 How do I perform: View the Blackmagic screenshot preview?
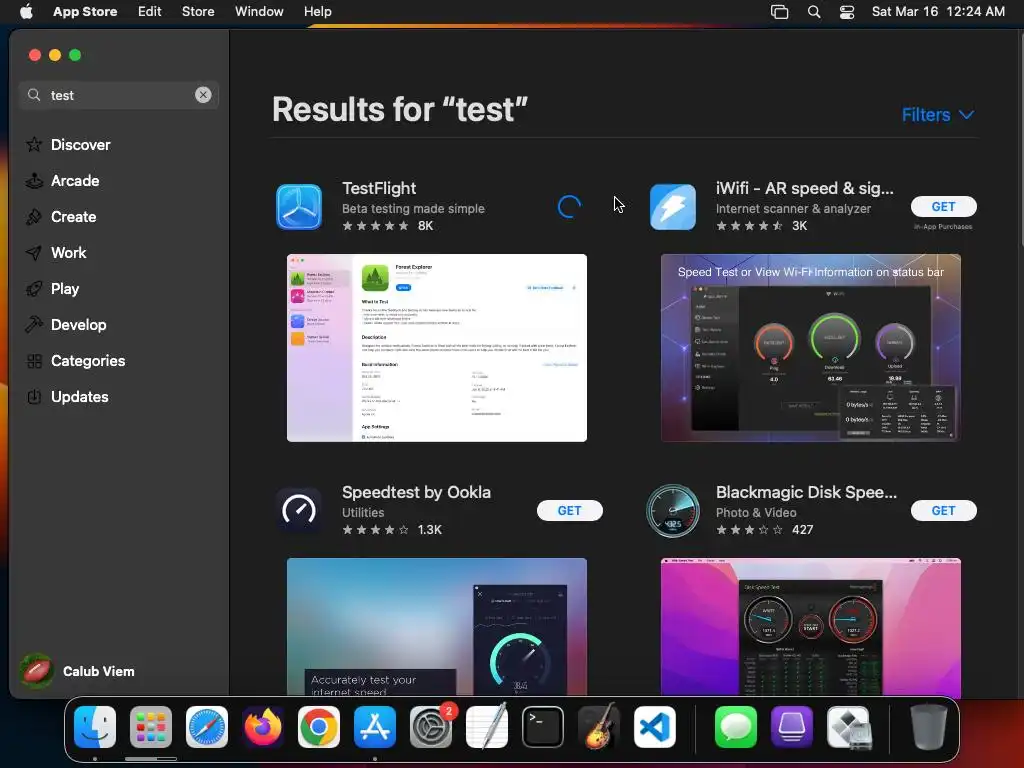[810, 627]
